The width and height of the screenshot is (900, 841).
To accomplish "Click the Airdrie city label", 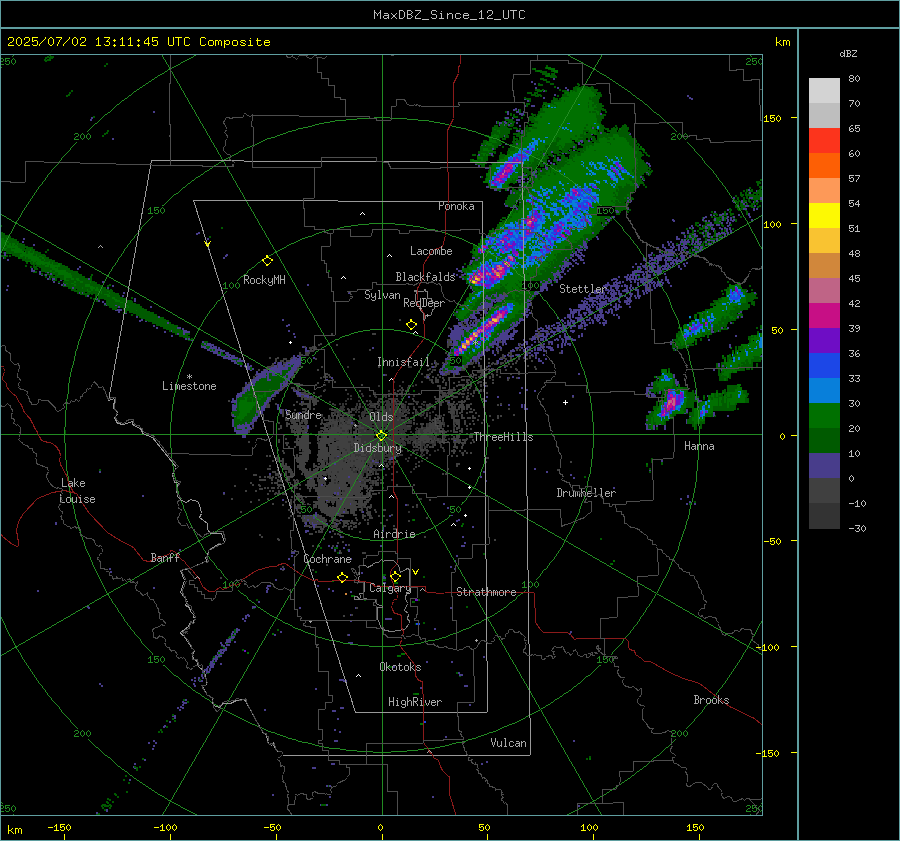I will coord(394,534).
